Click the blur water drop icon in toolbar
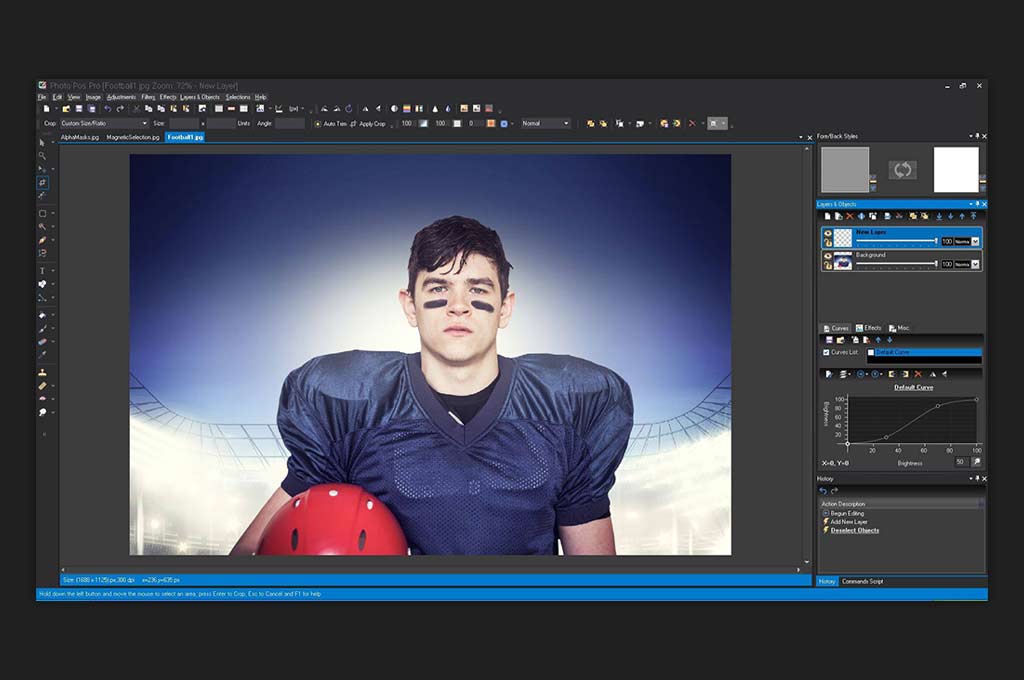The height and width of the screenshot is (680, 1024). [448, 109]
